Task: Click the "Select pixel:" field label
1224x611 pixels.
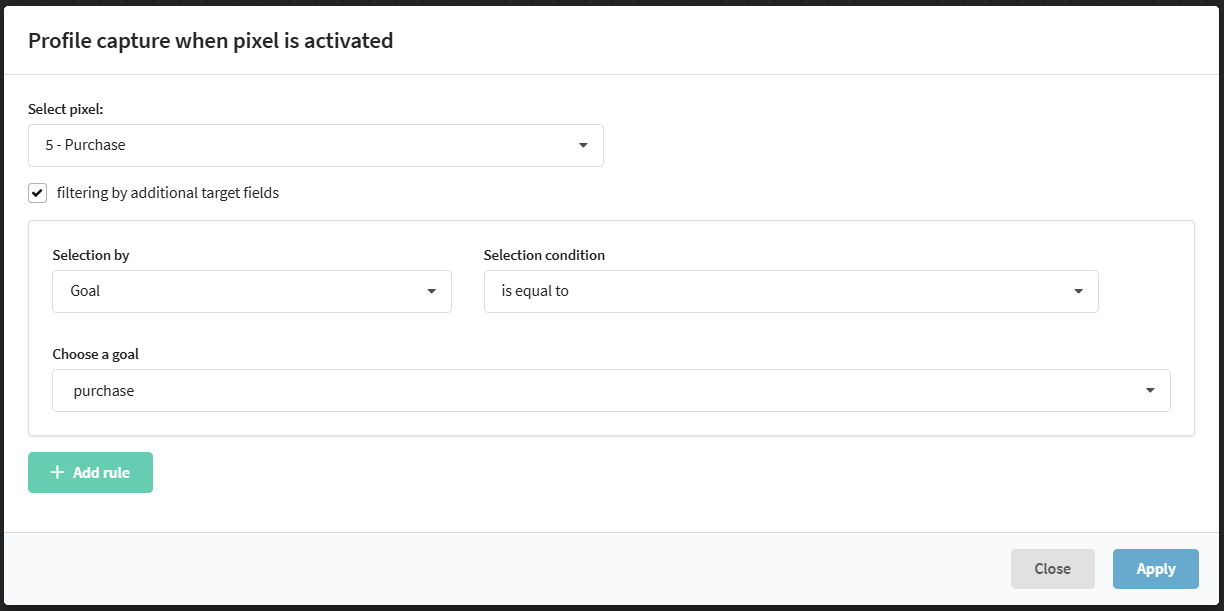Action: 66,109
